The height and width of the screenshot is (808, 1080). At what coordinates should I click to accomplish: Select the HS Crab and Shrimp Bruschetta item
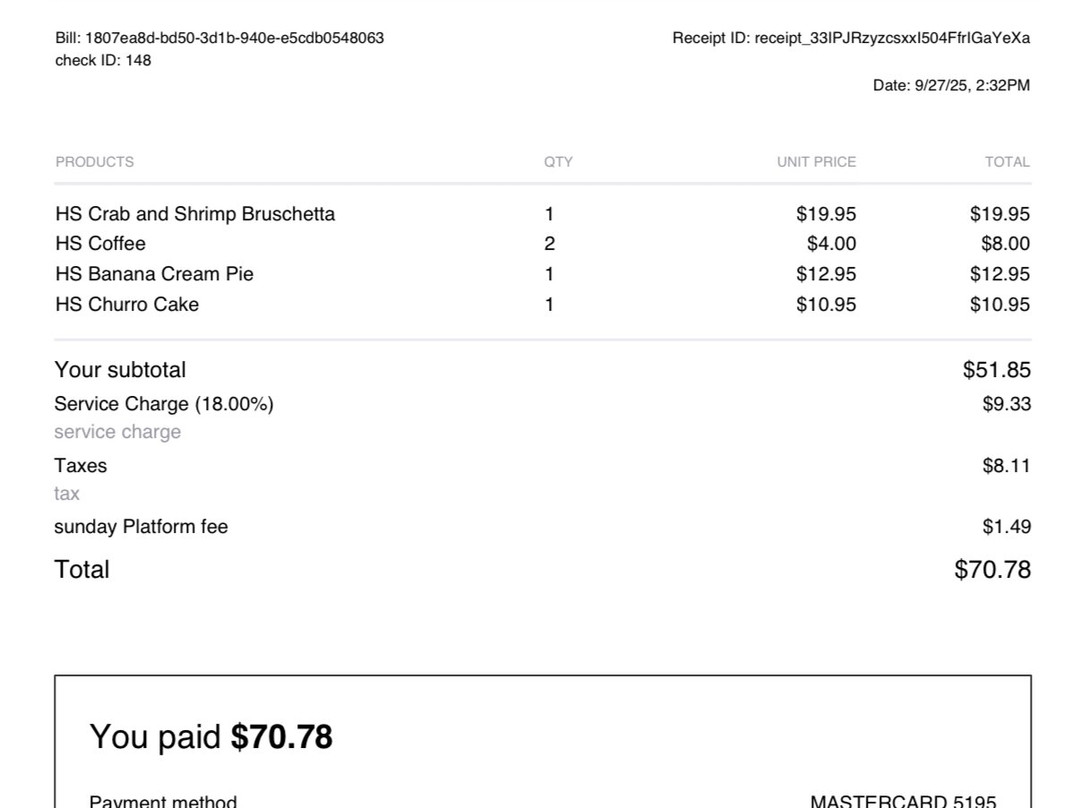(x=195, y=214)
